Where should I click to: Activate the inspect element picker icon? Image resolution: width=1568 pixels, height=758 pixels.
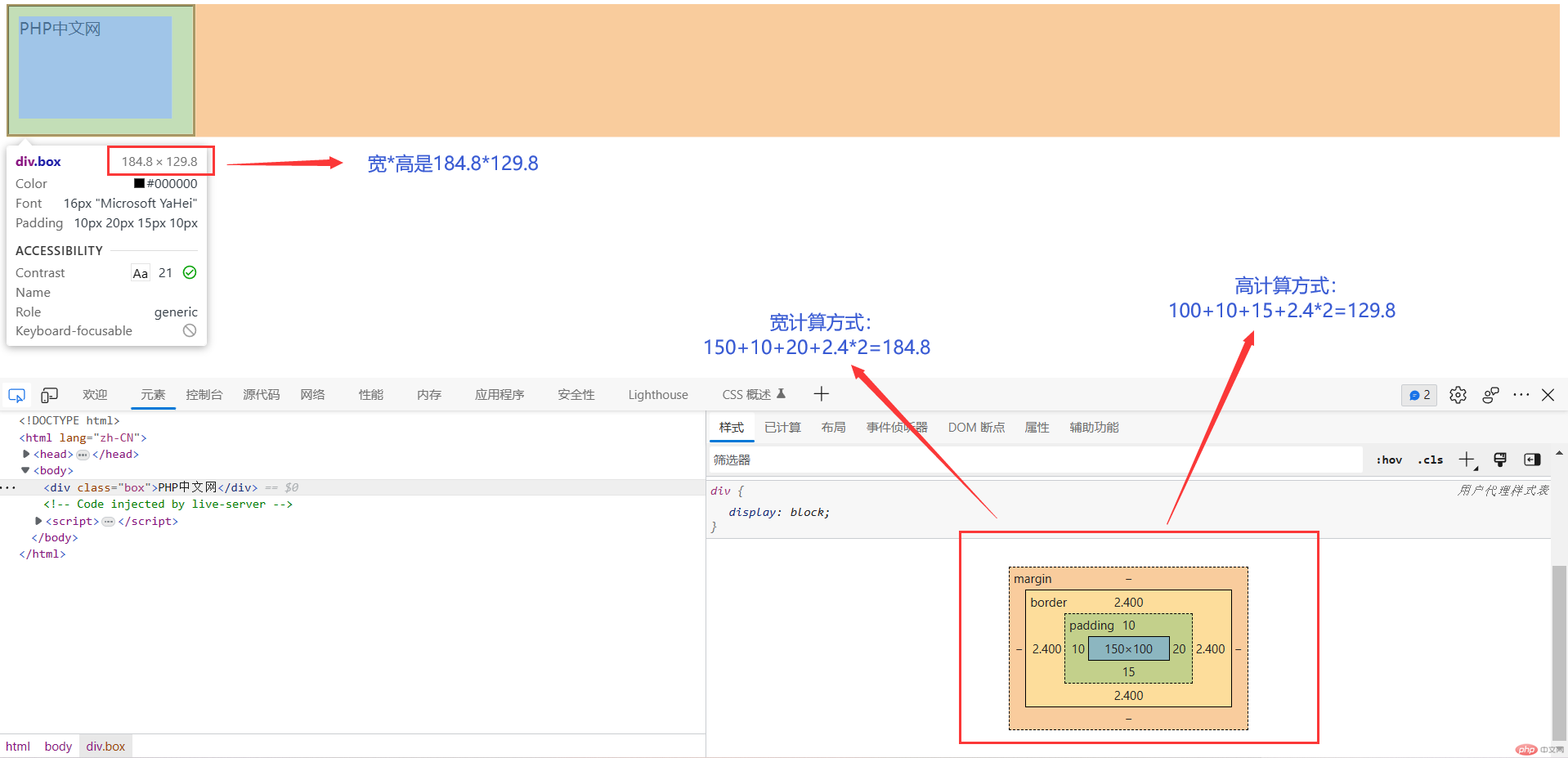pyautogui.click(x=16, y=395)
